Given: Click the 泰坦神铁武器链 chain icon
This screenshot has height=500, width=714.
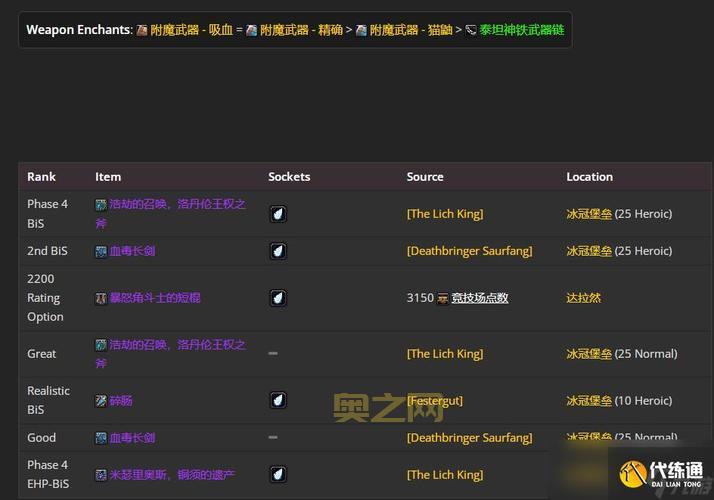Looking at the screenshot, I should tap(471, 30).
